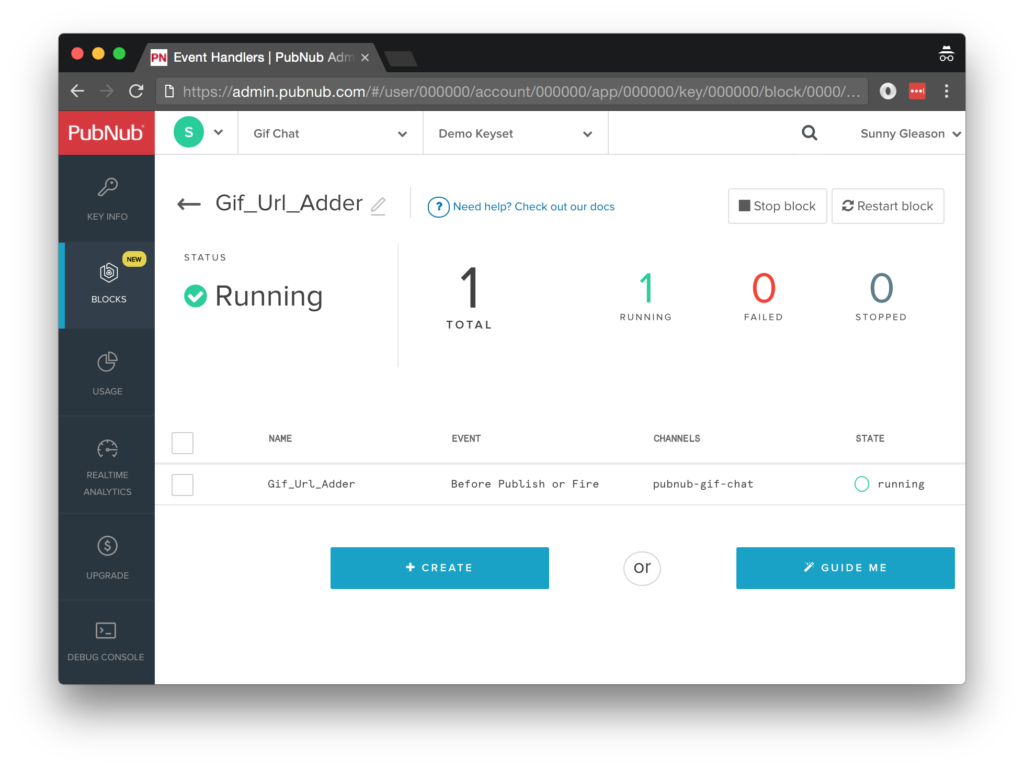Reload the page with the refresh icon
1024x768 pixels.
click(136, 91)
